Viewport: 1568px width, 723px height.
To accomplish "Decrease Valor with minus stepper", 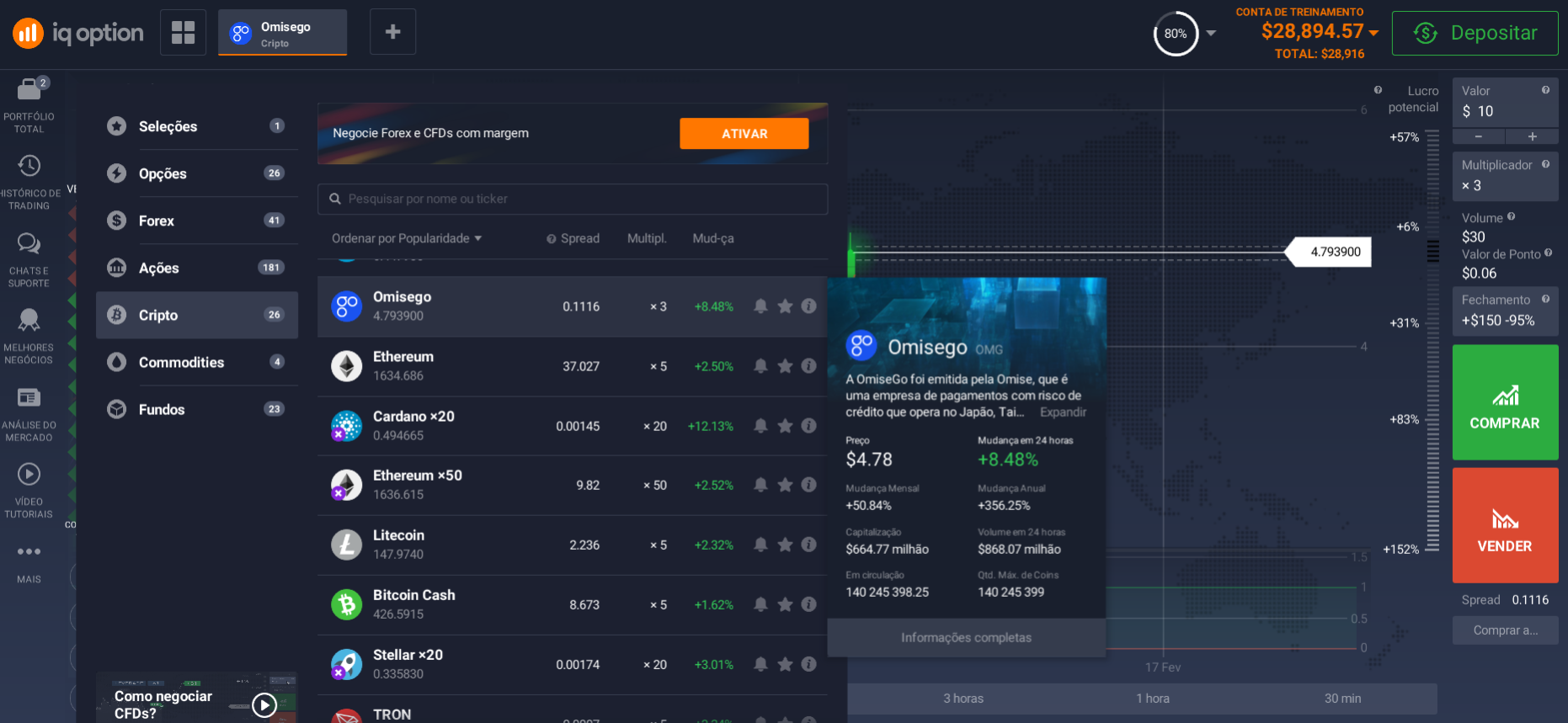I will click(1478, 136).
